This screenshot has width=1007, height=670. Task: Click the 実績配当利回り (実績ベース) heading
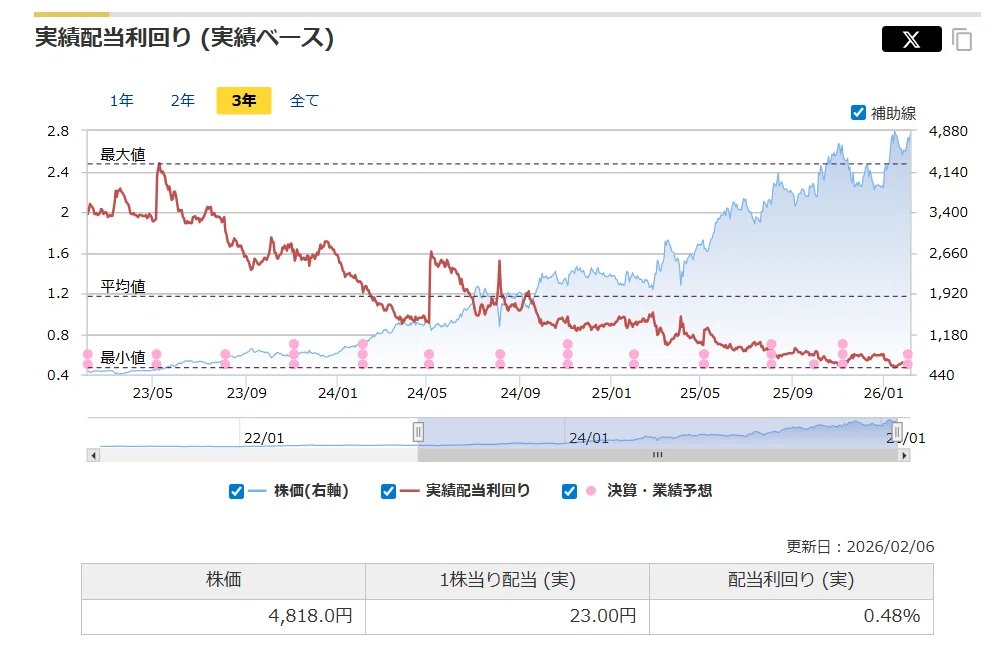[184, 38]
